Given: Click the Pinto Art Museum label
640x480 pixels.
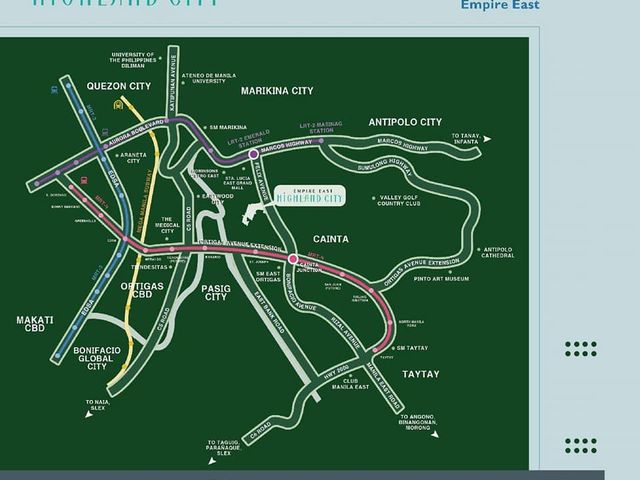Looking at the screenshot, I should [x=441, y=279].
